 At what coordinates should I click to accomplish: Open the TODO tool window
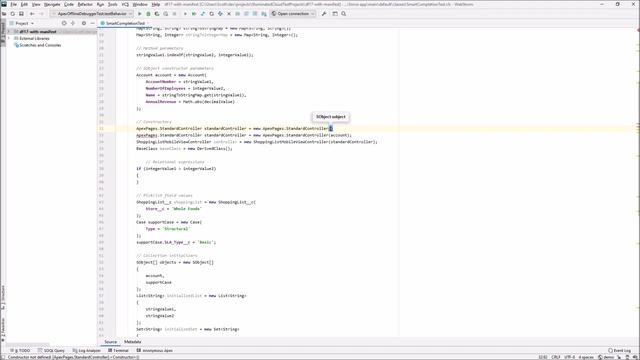pyautogui.click(x=20, y=351)
